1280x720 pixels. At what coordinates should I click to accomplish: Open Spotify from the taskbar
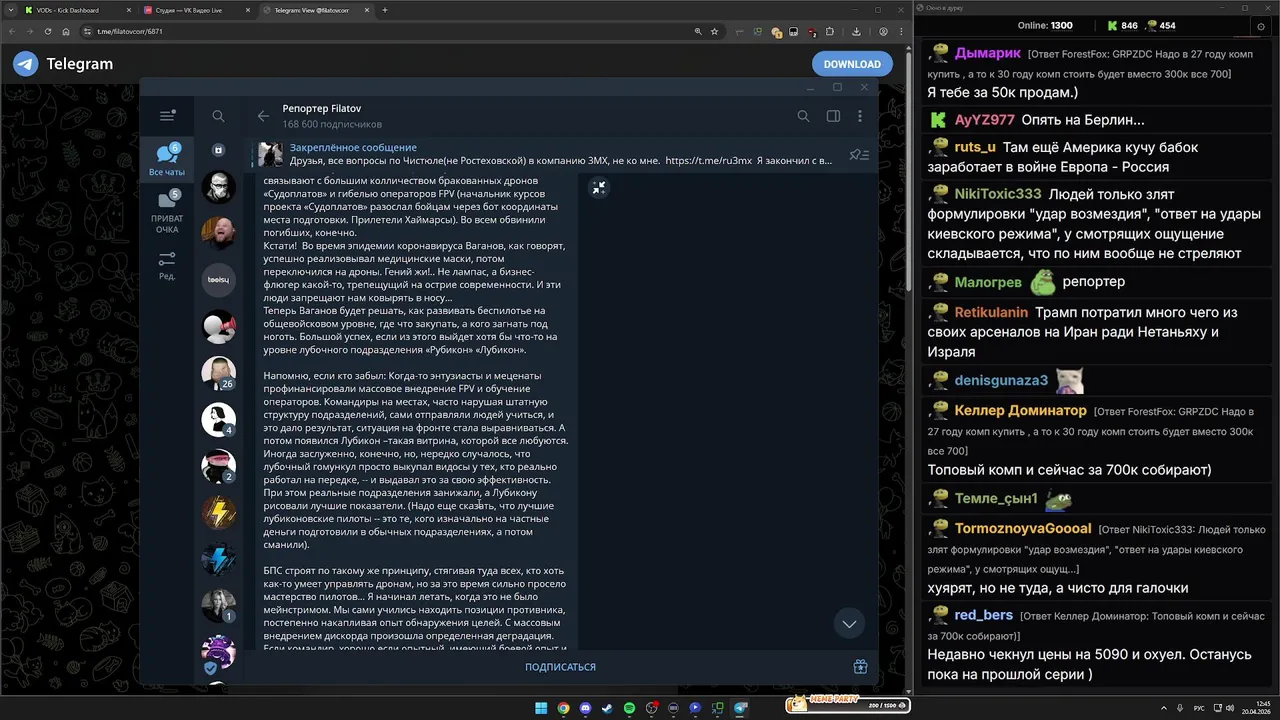[629, 708]
